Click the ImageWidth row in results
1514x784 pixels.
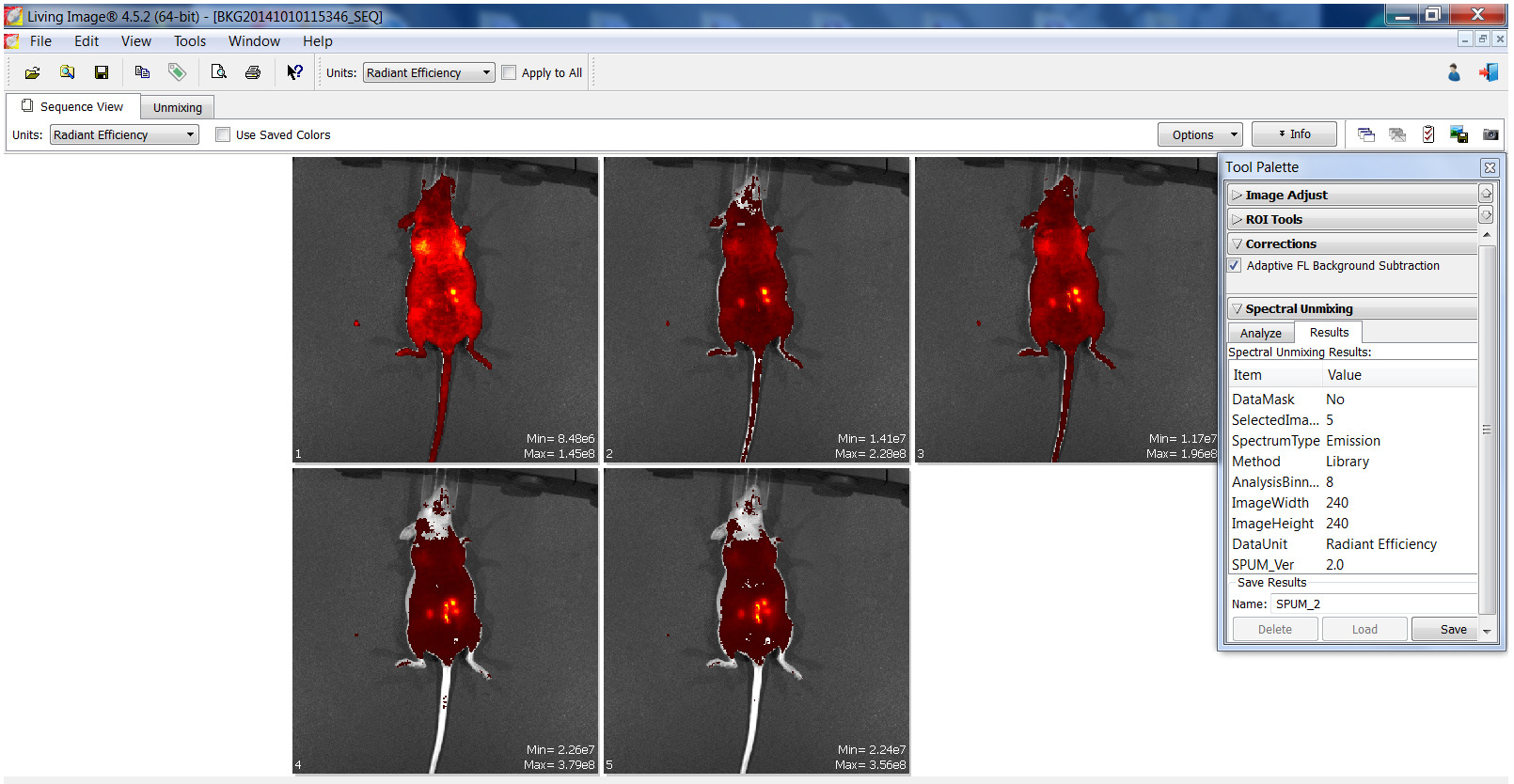pyautogui.click(x=1352, y=503)
